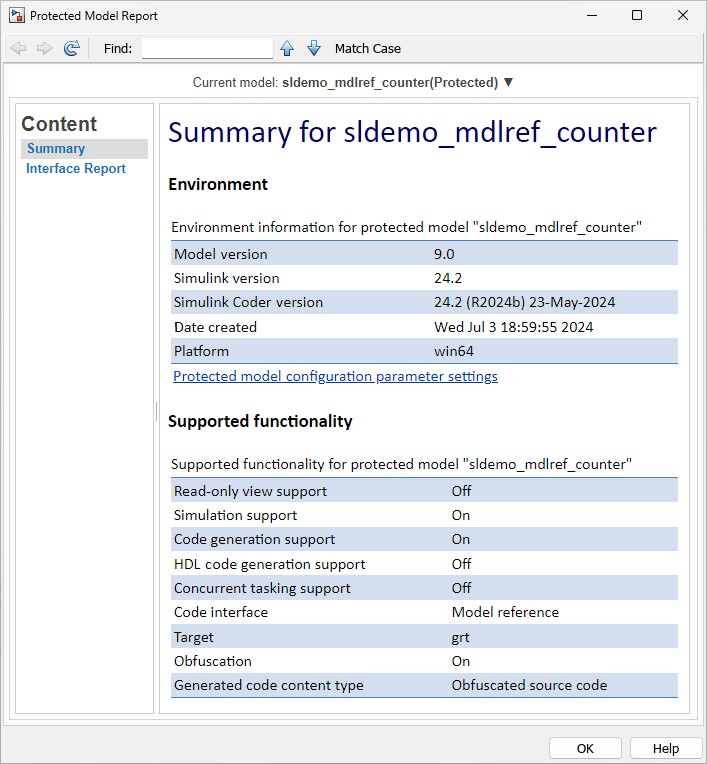Click the back navigation arrow icon
707x764 pixels.
click(x=19, y=48)
